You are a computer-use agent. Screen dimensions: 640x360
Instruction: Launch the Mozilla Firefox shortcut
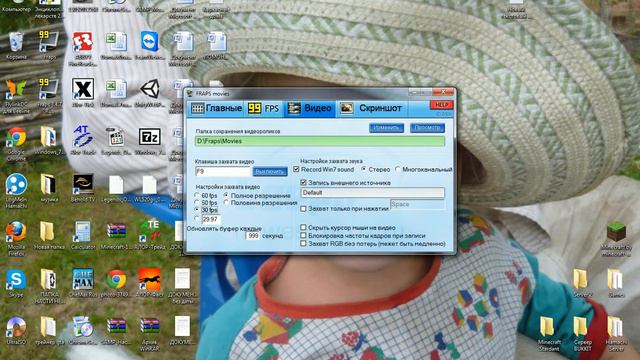pyautogui.click(x=16, y=233)
